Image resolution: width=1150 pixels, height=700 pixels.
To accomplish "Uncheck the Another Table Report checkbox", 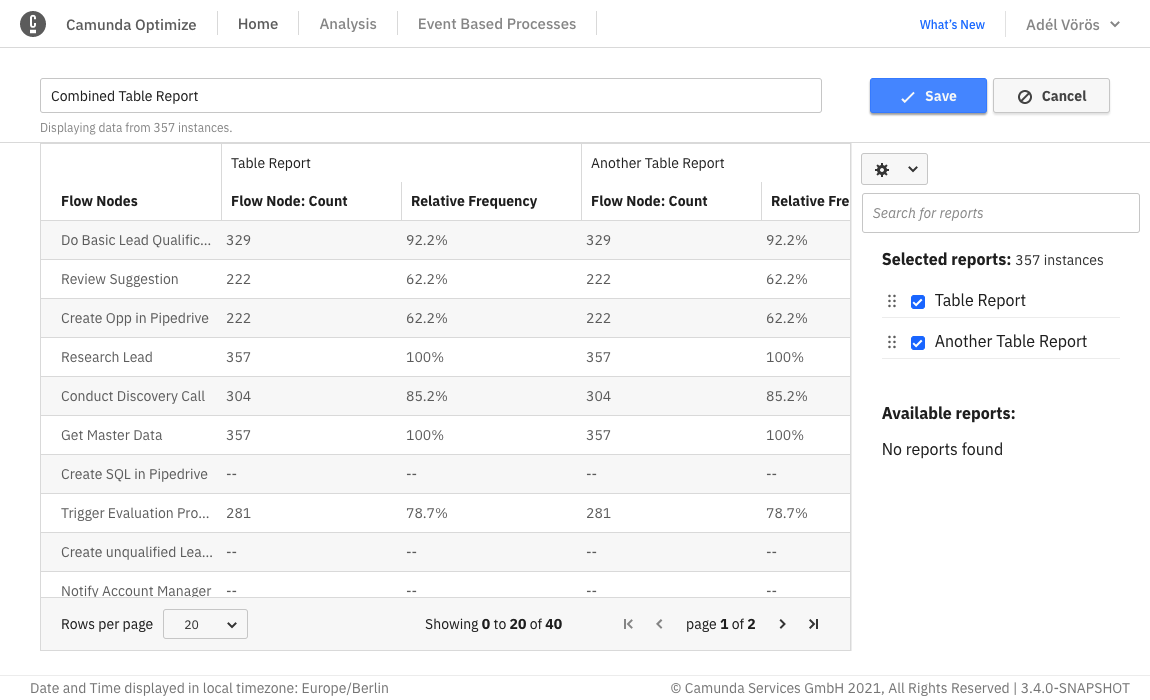I will coord(918,342).
